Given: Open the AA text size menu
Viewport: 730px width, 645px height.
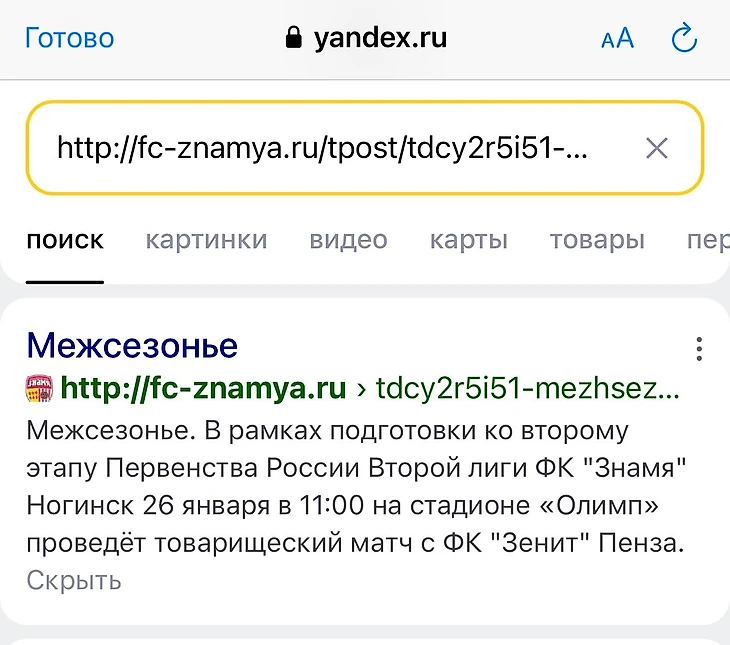Looking at the screenshot, I should [x=617, y=39].
